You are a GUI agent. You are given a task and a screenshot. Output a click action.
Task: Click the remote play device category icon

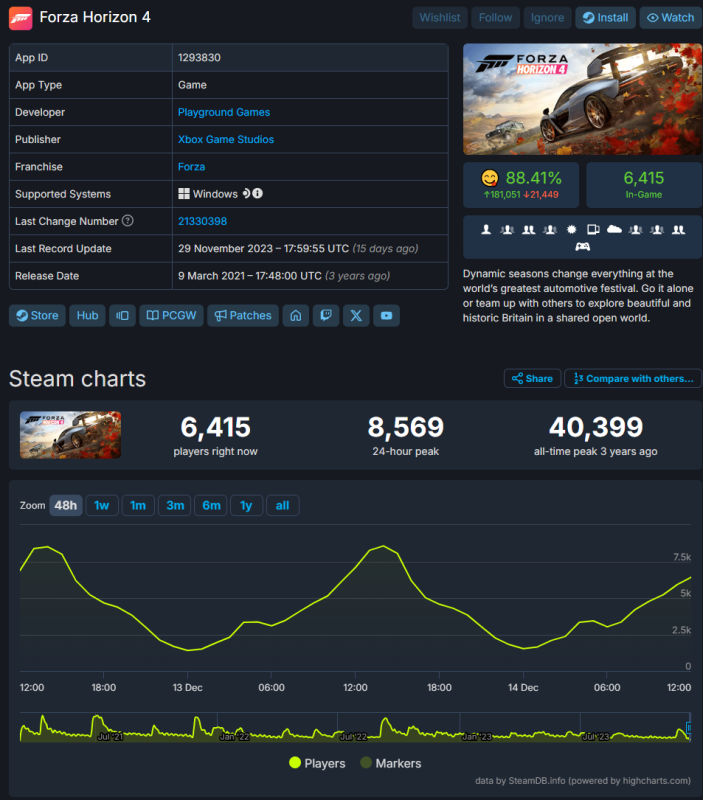593,230
